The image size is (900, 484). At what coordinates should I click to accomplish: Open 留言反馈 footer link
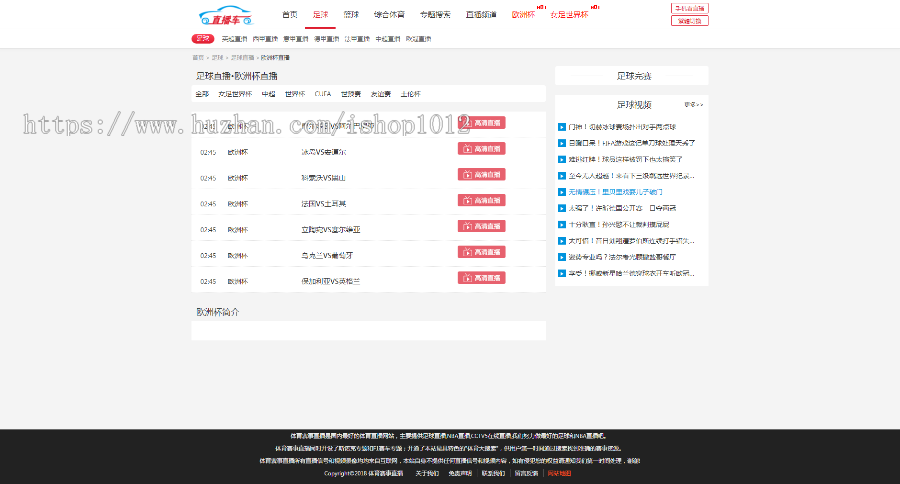[526, 474]
